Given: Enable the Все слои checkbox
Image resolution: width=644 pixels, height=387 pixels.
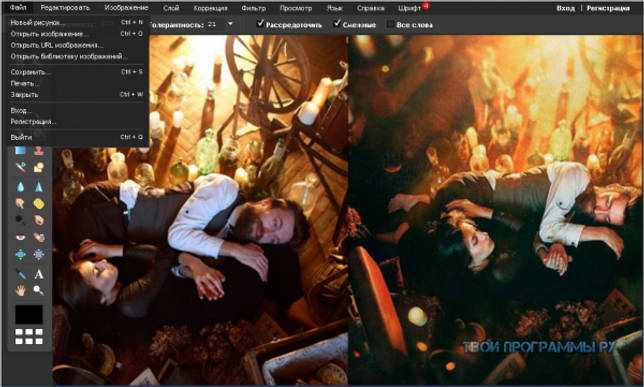Looking at the screenshot, I should (x=390, y=24).
